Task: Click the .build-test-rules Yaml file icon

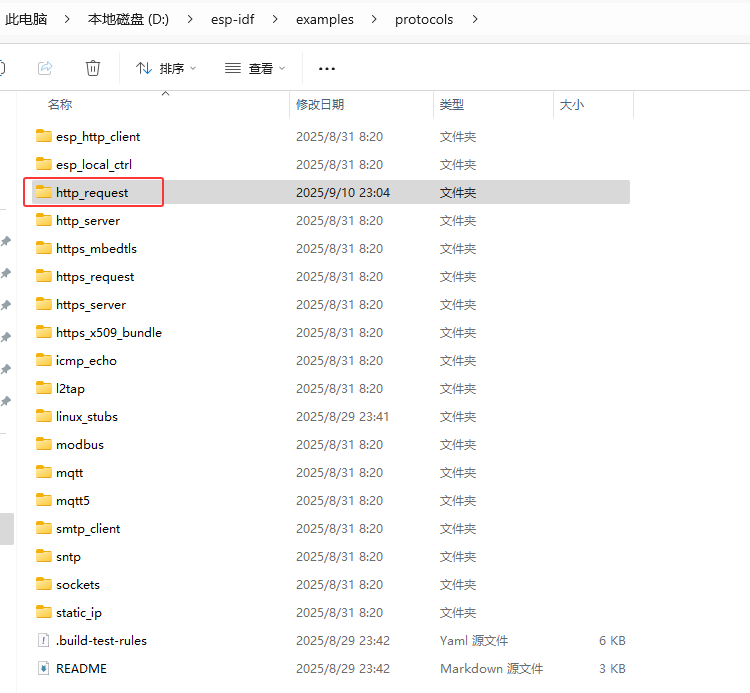Action: 44,640
